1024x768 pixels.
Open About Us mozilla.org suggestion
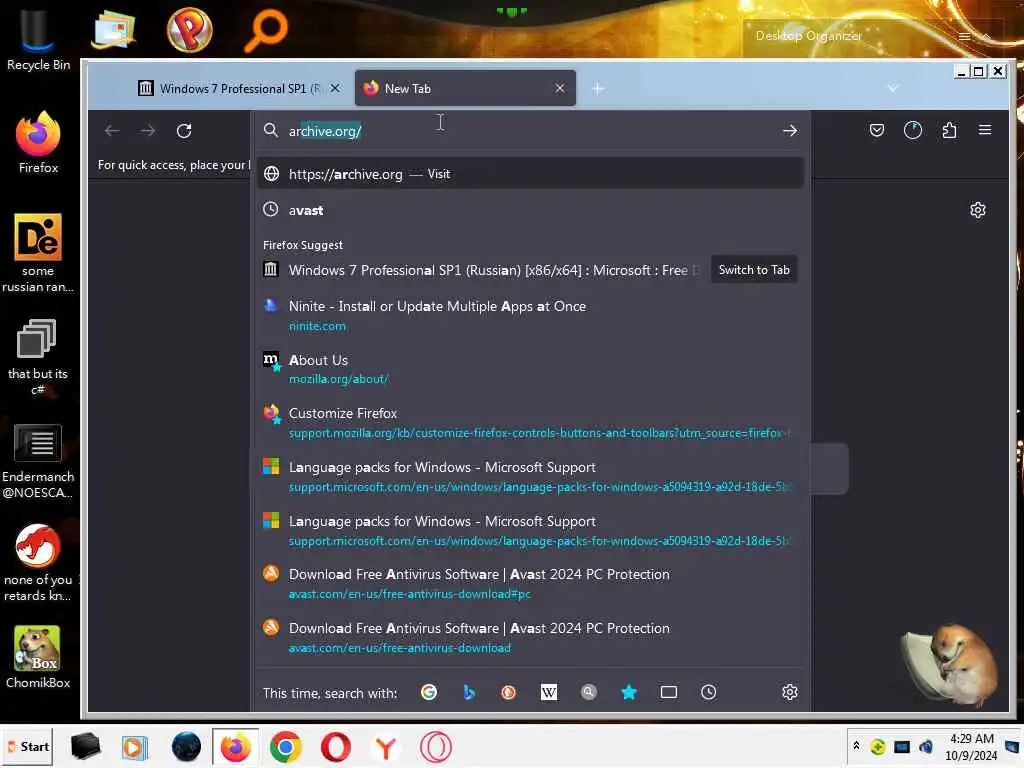pos(530,369)
